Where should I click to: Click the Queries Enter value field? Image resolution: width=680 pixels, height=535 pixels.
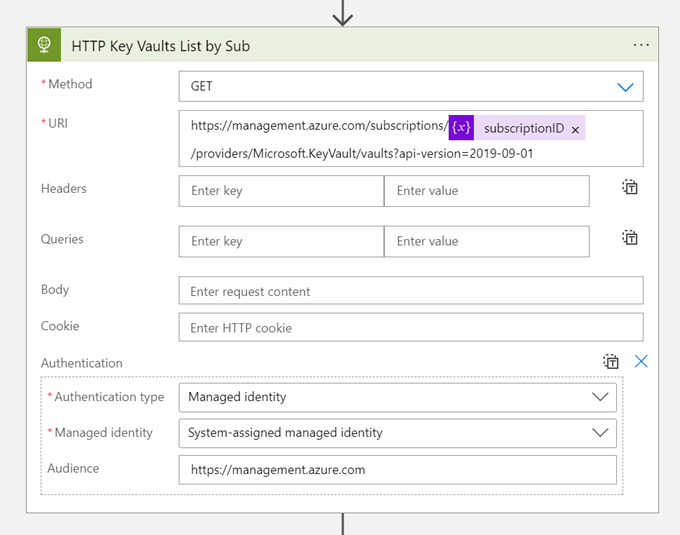487,241
